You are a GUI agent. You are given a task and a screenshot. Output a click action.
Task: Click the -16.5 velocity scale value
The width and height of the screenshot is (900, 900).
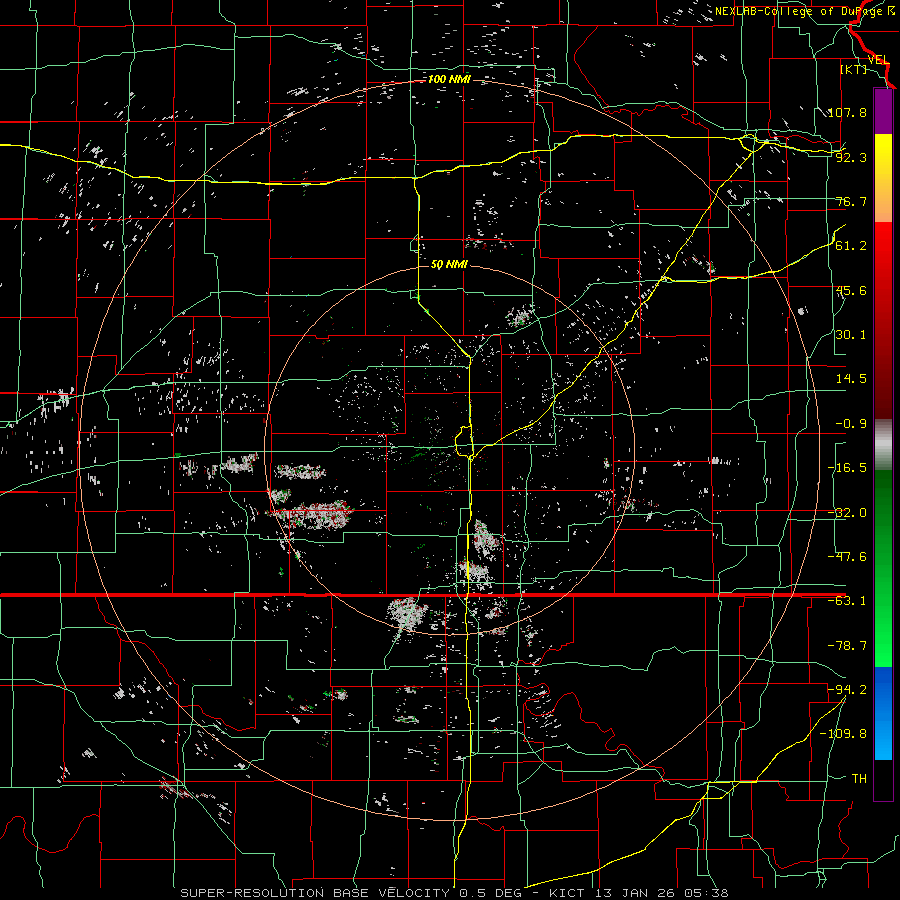point(847,468)
